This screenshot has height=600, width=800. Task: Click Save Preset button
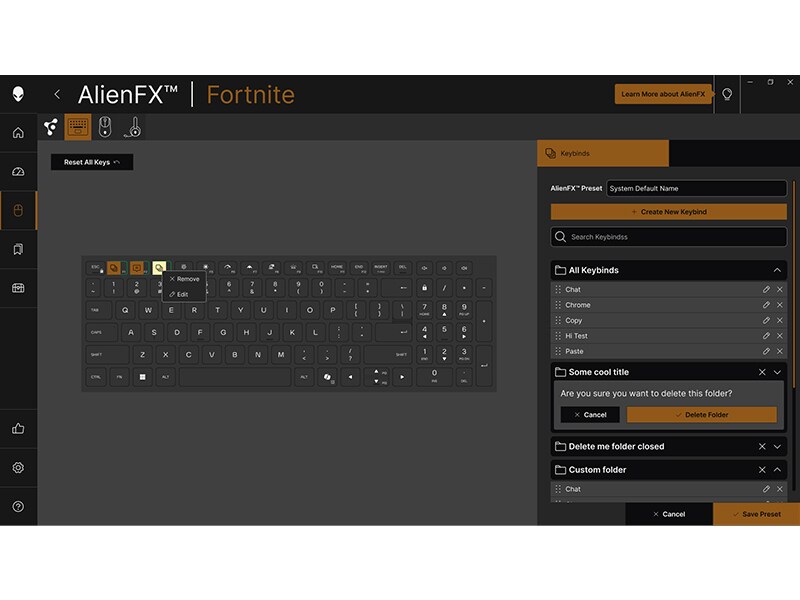[756, 514]
